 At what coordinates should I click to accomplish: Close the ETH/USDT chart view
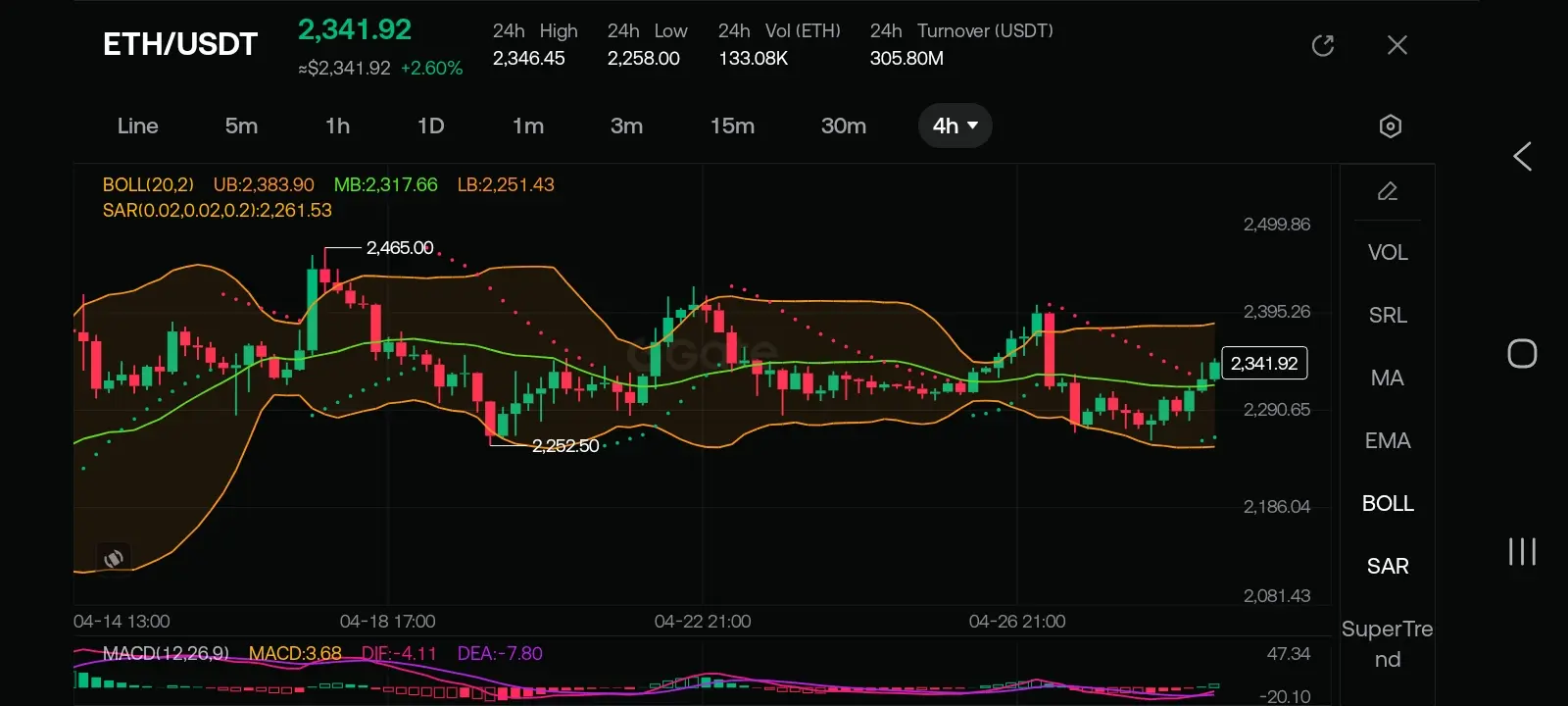1397,45
